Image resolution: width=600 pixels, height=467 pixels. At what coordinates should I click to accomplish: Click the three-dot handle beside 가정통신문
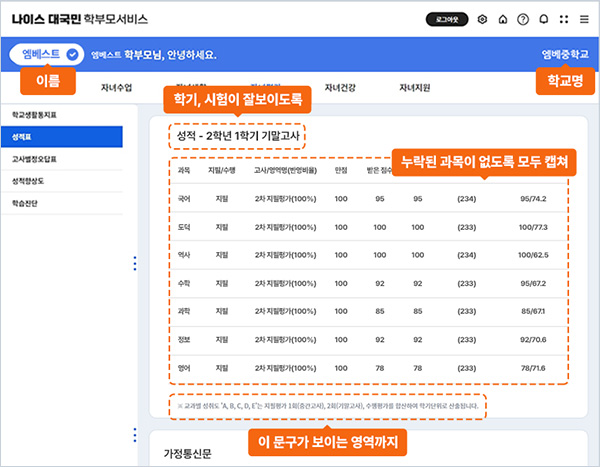point(135,434)
